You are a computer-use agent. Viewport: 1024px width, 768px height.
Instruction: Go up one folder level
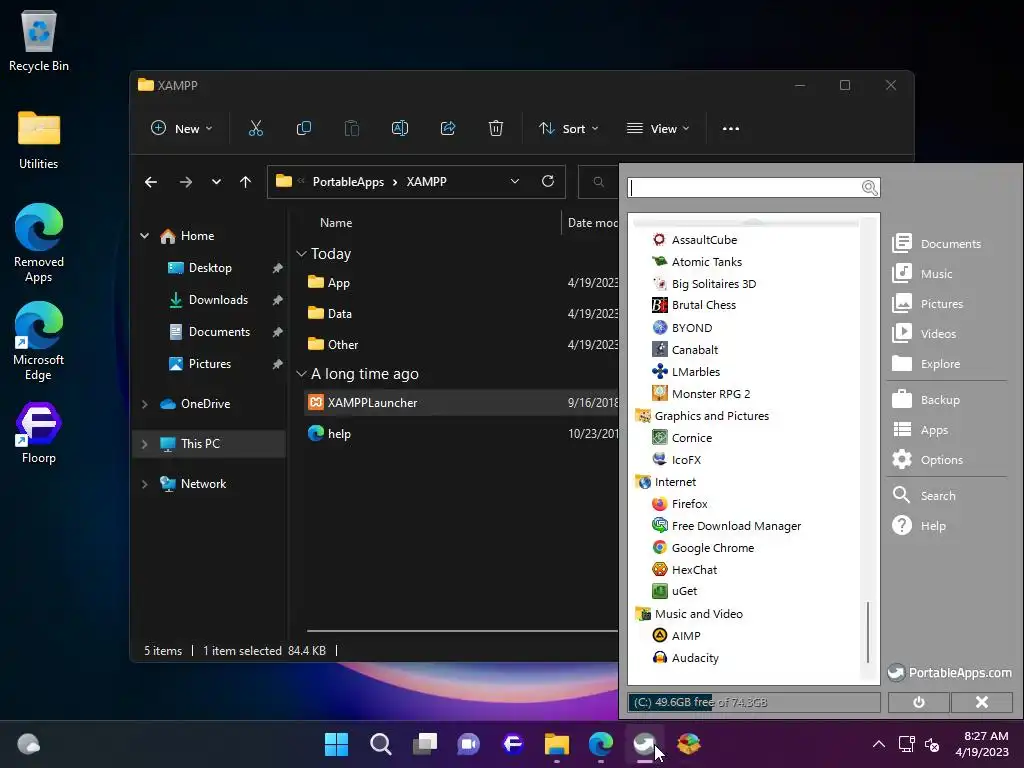(x=246, y=182)
